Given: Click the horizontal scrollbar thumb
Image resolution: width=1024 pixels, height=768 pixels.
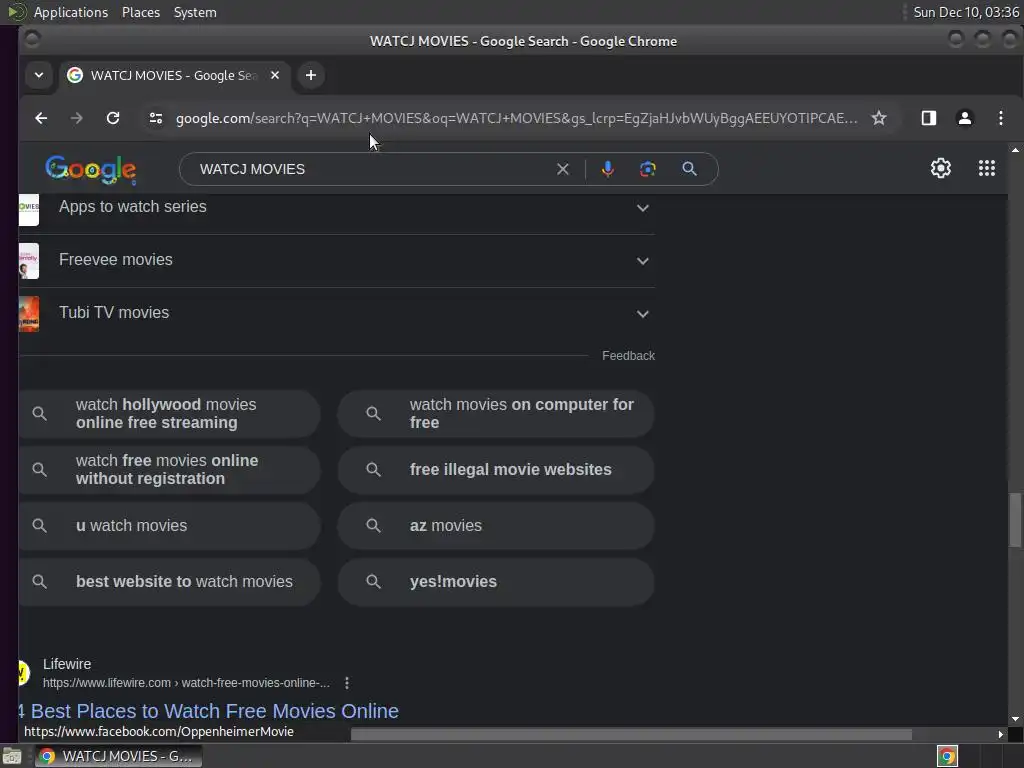Looking at the screenshot, I should [631, 735].
